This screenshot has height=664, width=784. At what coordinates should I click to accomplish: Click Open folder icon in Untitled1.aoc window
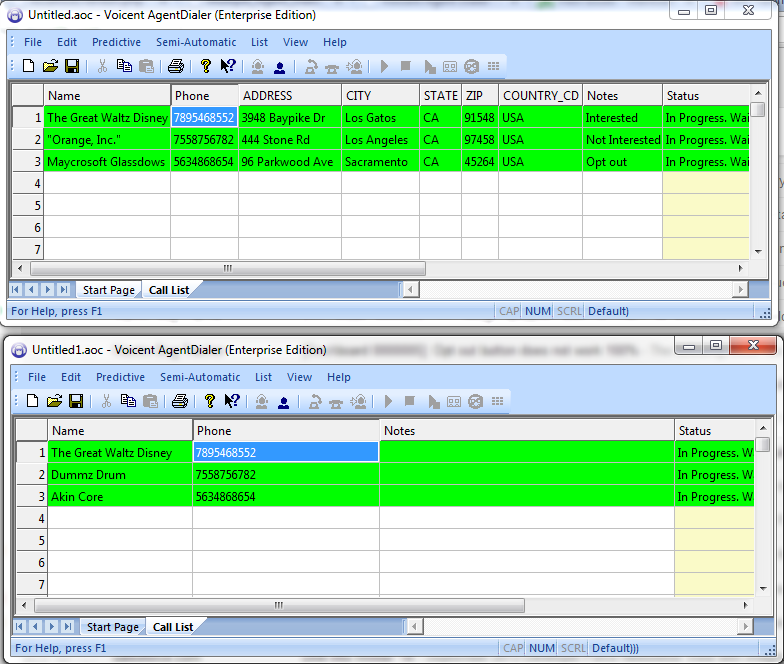54,401
